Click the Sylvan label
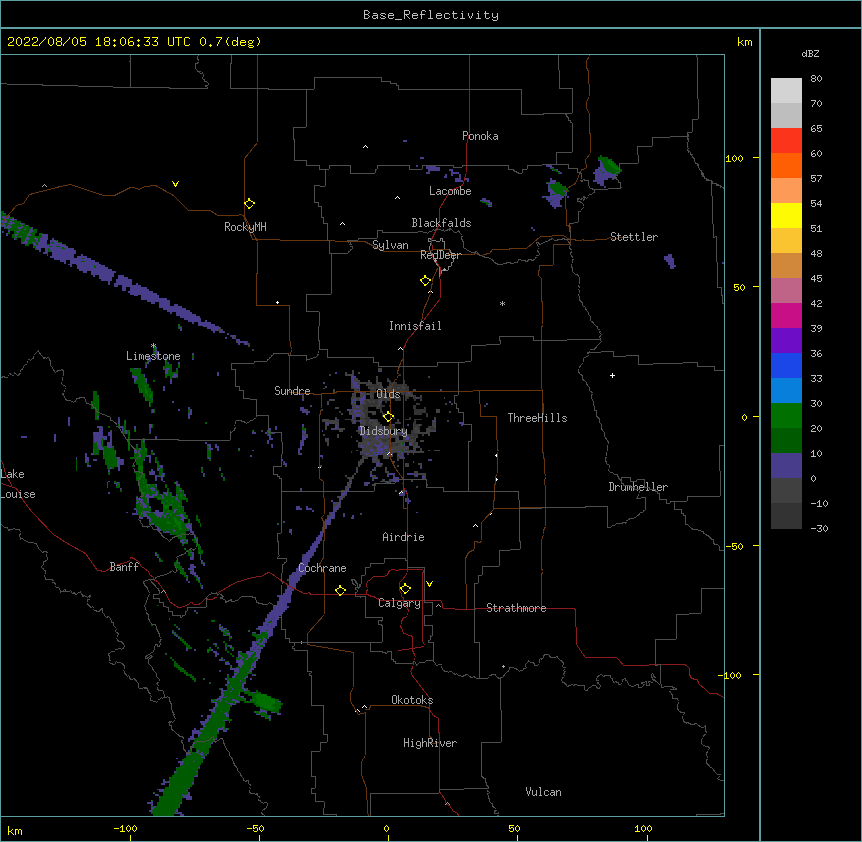Image resolution: width=862 pixels, height=842 pixels. point(390,245)
